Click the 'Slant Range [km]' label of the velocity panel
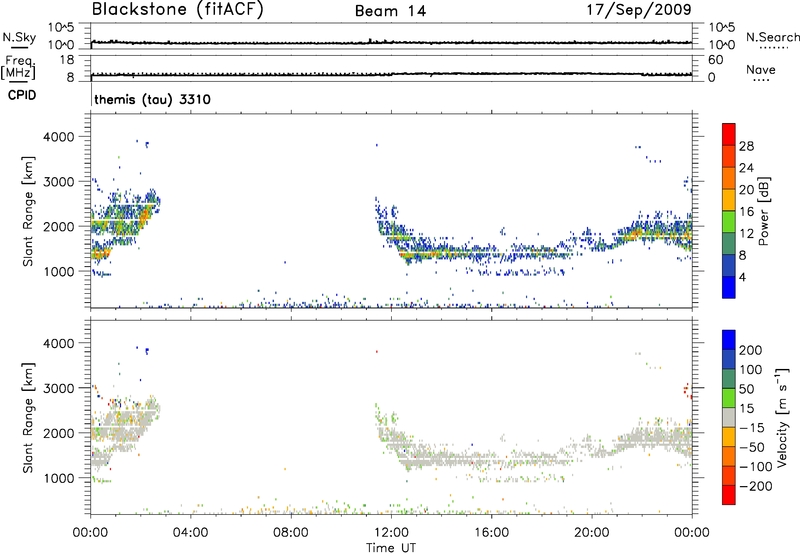This screenshot has width=800, height=554. (x=28, y=418)
